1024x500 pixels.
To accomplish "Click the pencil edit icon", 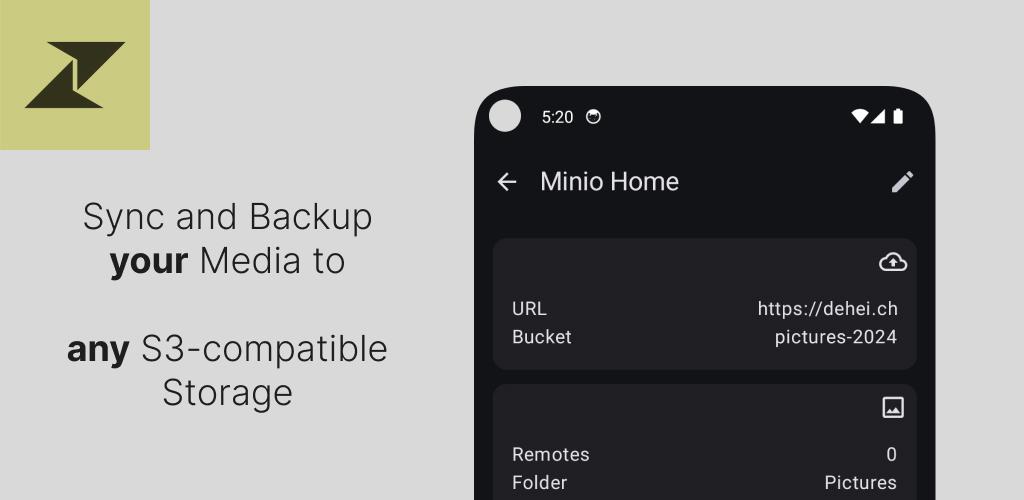I will (902, 181).
